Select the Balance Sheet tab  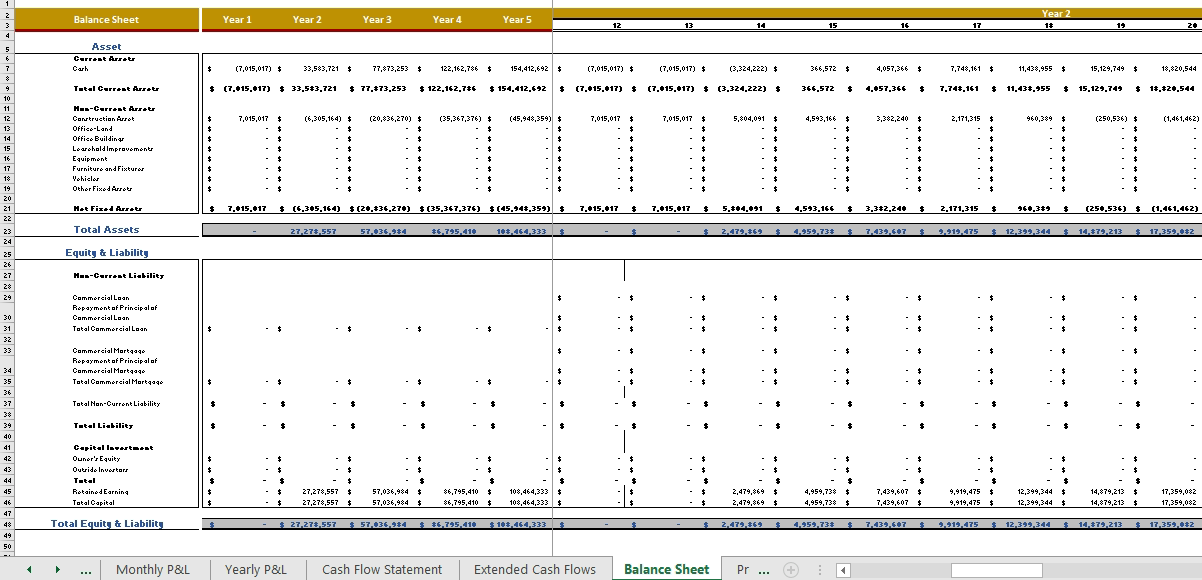(x=666, y=570)
